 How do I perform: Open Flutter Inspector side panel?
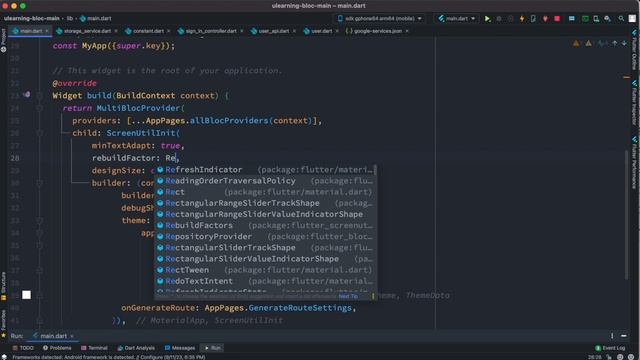[635, 102]
